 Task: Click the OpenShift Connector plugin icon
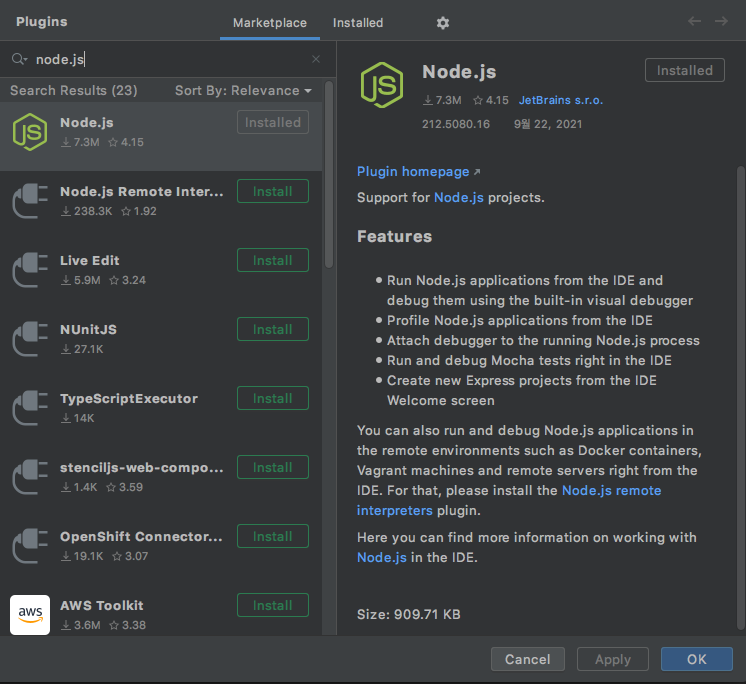point(30,546)
